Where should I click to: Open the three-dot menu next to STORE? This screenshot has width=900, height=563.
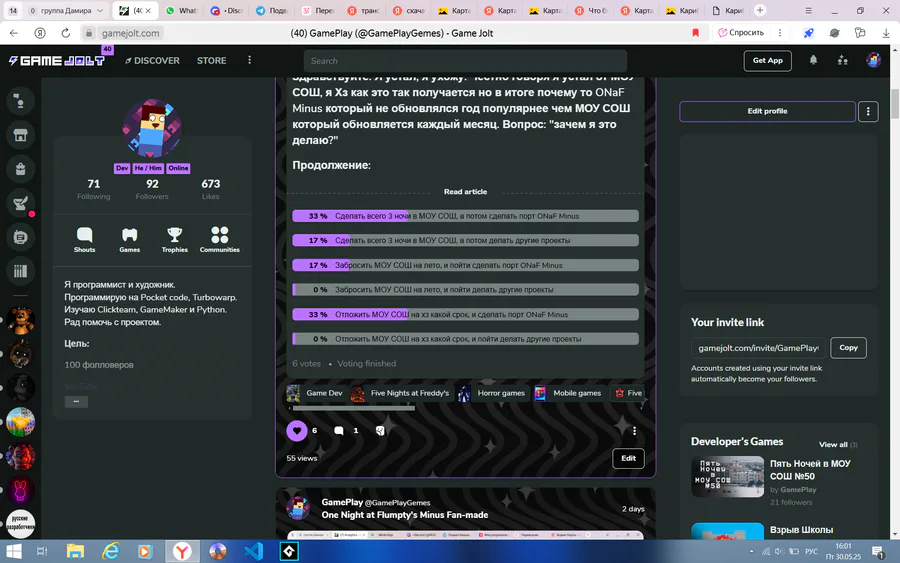pos(249,60)
